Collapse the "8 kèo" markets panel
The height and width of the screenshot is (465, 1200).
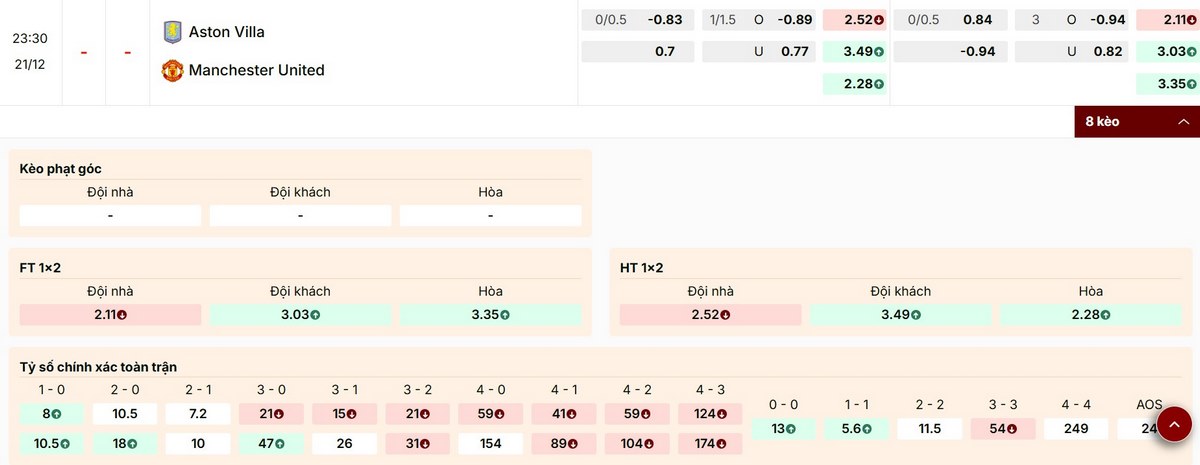point(1136,122)
